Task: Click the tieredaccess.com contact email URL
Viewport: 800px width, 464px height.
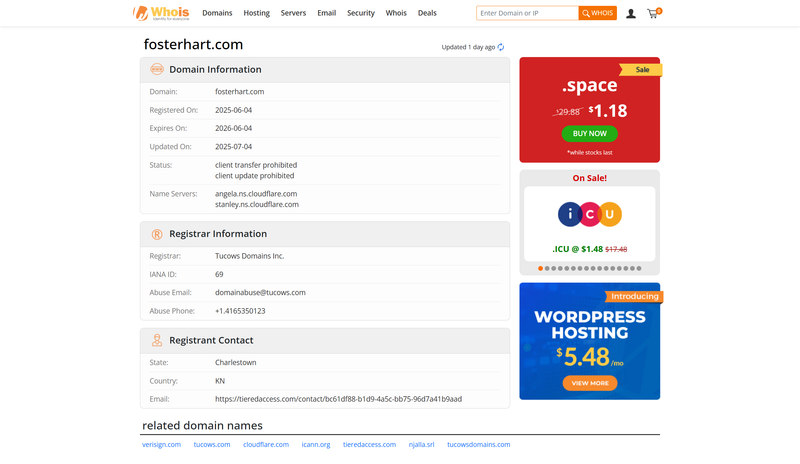Action: (x=338, y=399)
